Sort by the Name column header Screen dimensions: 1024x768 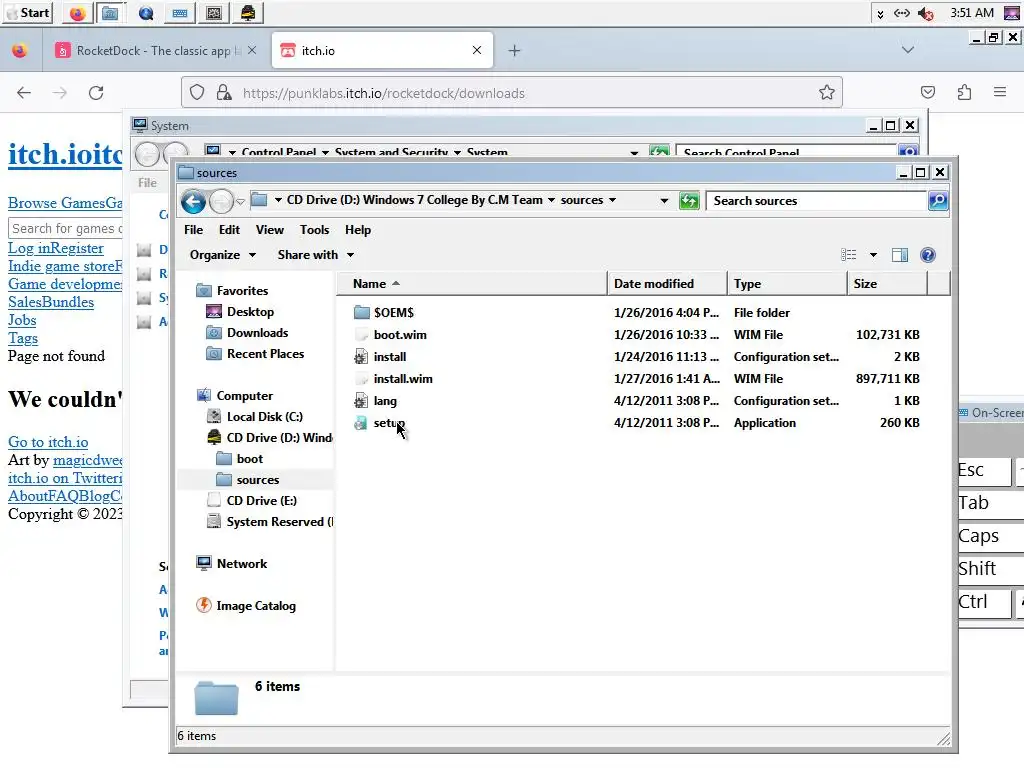coord(472,284)
